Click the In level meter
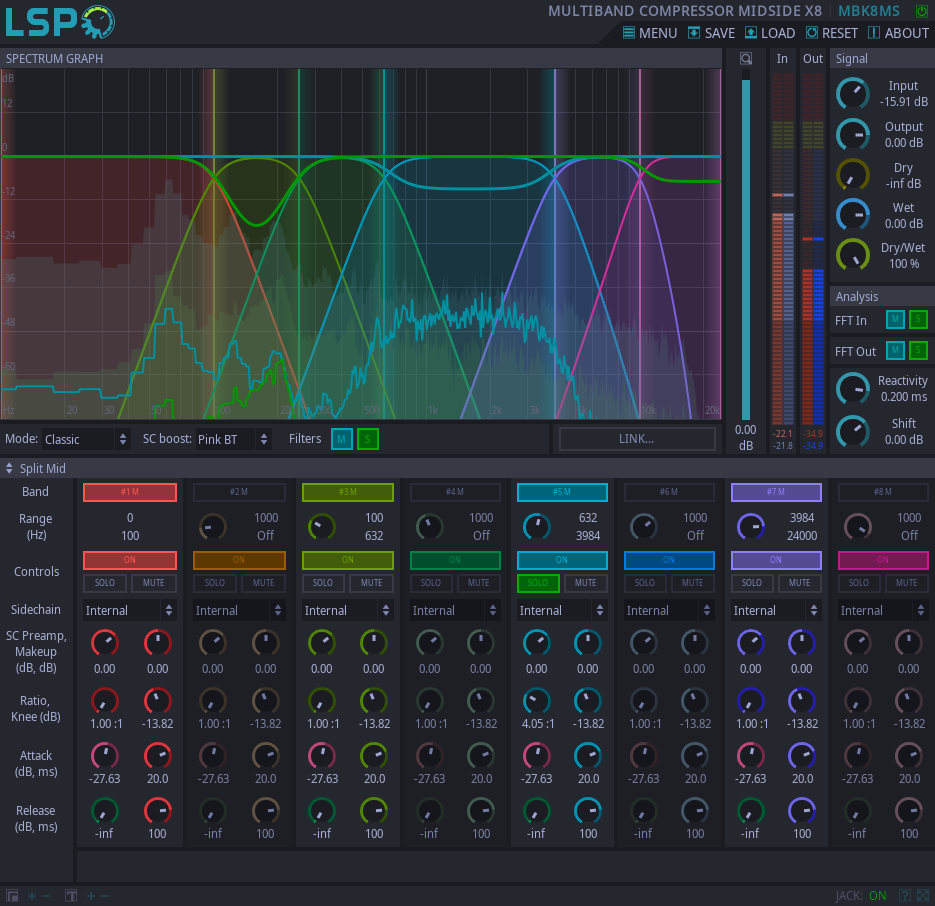 tap(782, 251)
